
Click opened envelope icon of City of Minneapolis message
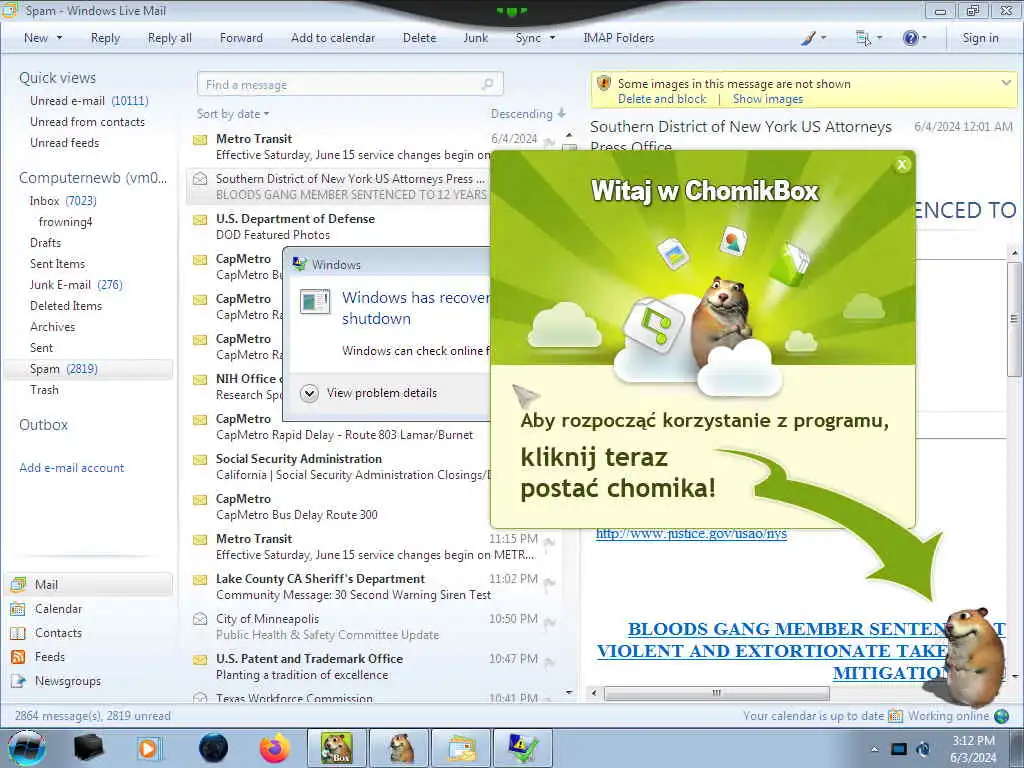pos(200,619)
